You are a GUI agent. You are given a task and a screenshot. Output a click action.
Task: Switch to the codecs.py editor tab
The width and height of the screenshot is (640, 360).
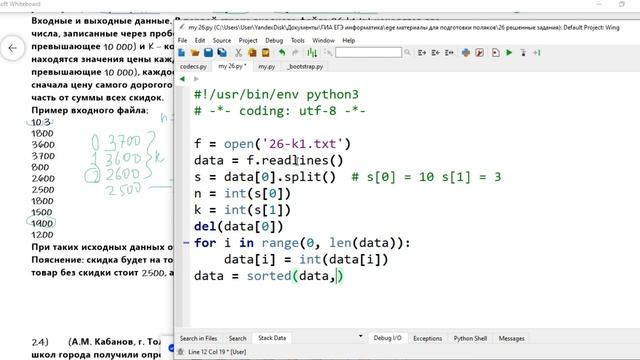(x=193, y=66)
